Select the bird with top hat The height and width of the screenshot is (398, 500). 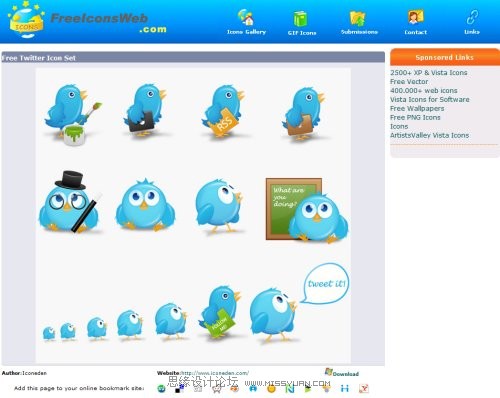70,202
